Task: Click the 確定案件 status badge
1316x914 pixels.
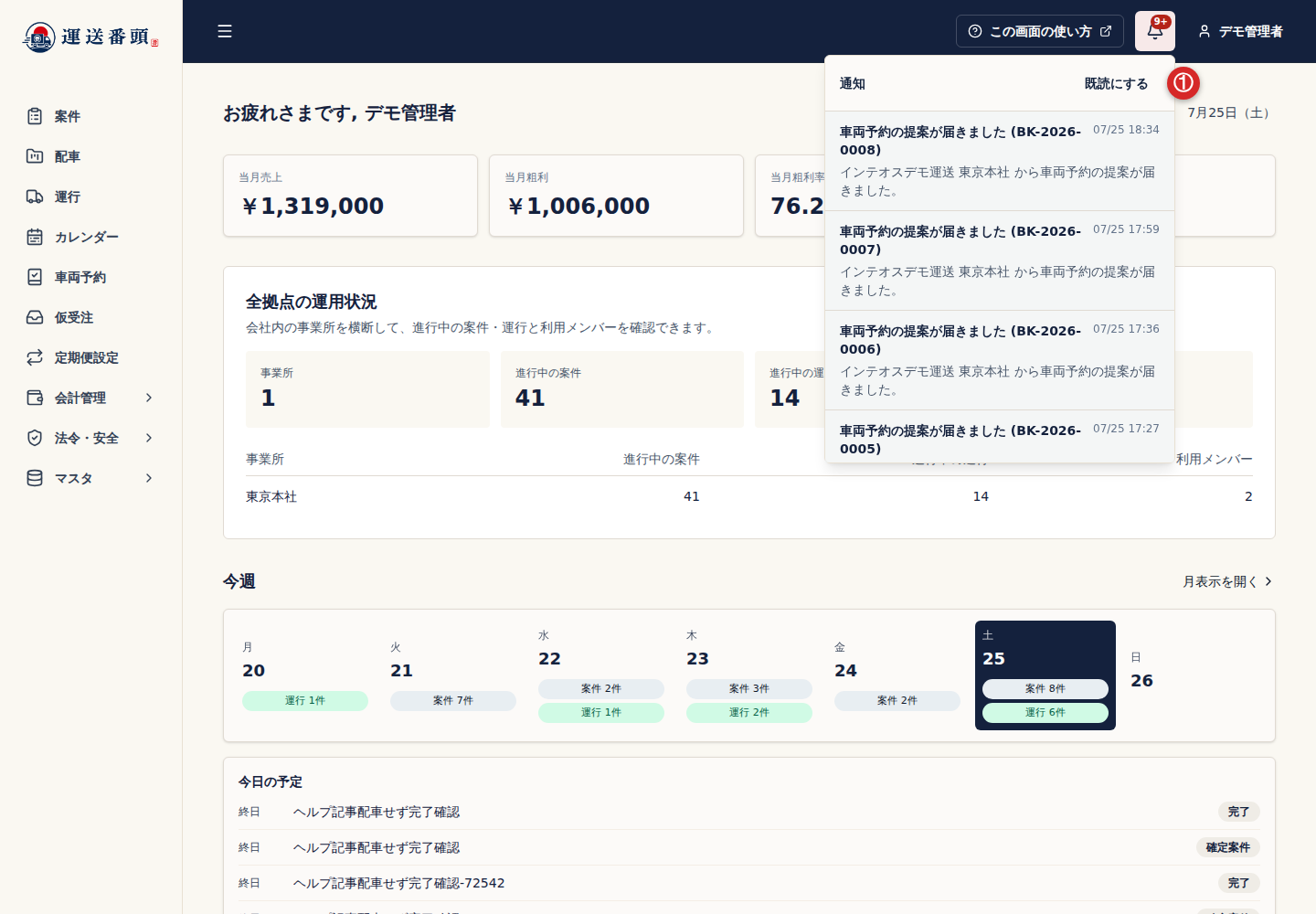Action: tap(1228, 847)
